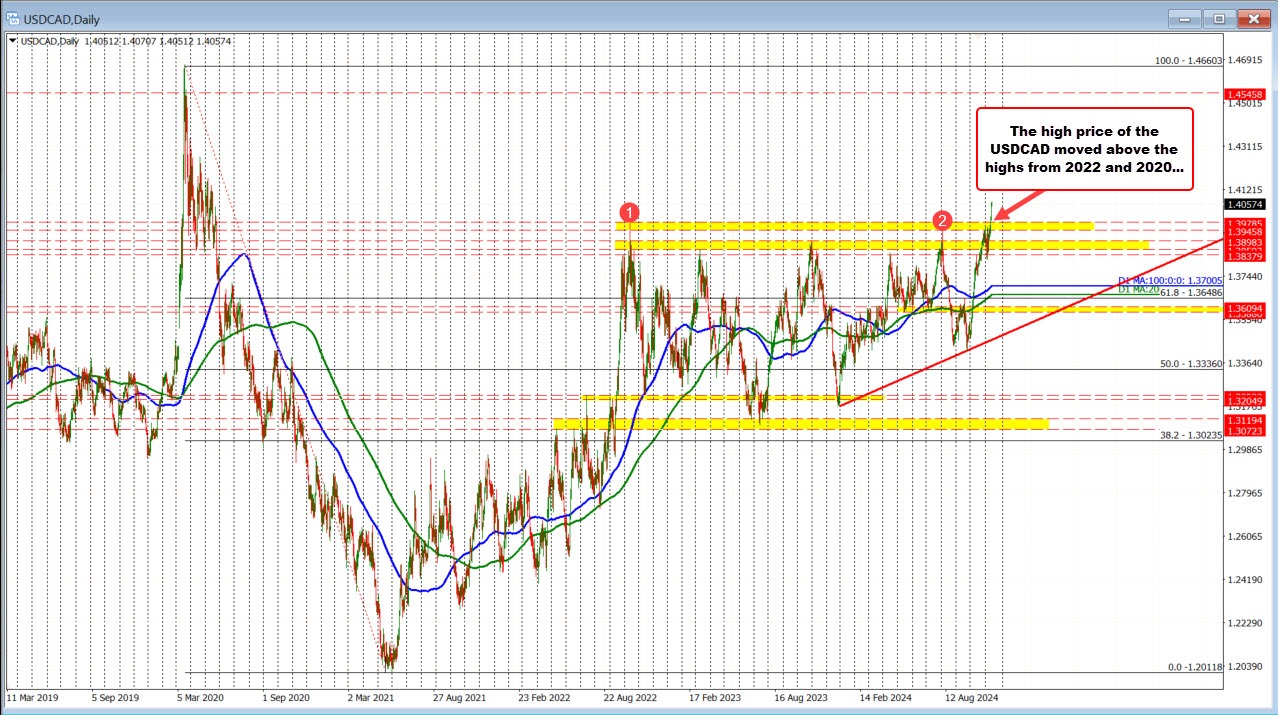Image resolution: width=1278 pixels, height=715 pixels.
Task: Click the date label 23 Feb 2022
Action: pyautogui.click(x=545, y=696)
